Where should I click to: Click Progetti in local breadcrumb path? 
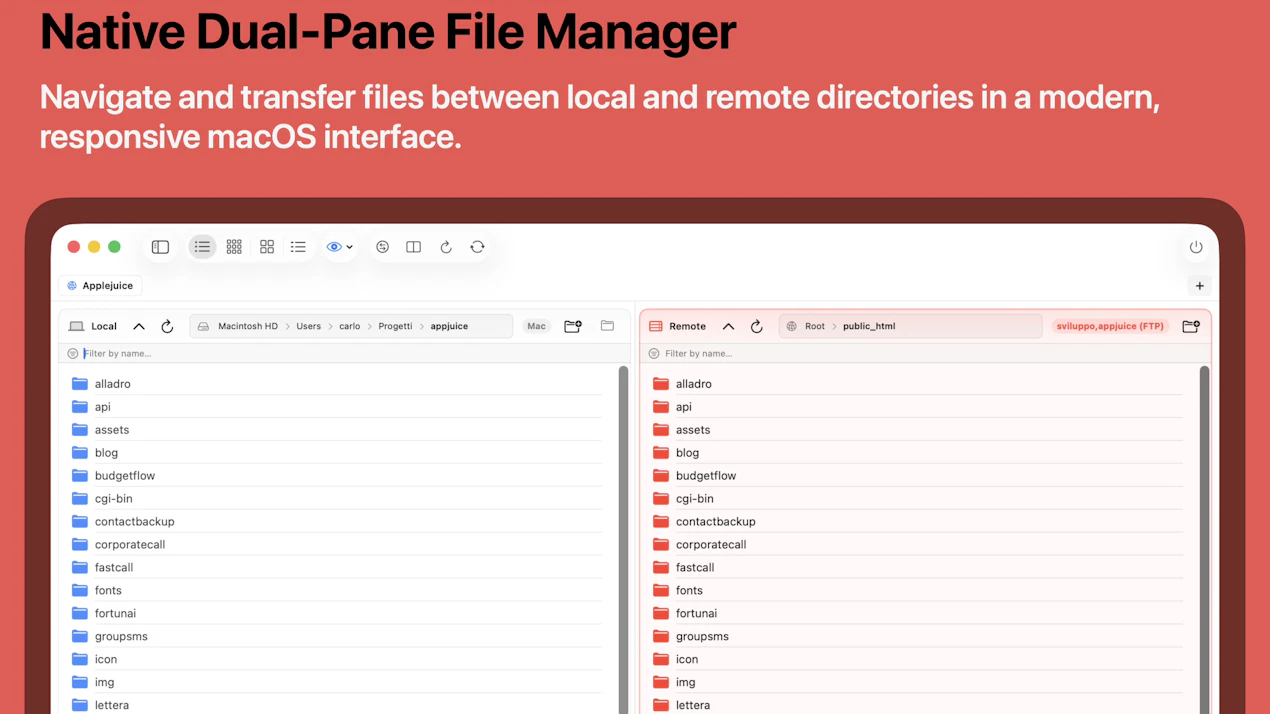click(395, 326)
